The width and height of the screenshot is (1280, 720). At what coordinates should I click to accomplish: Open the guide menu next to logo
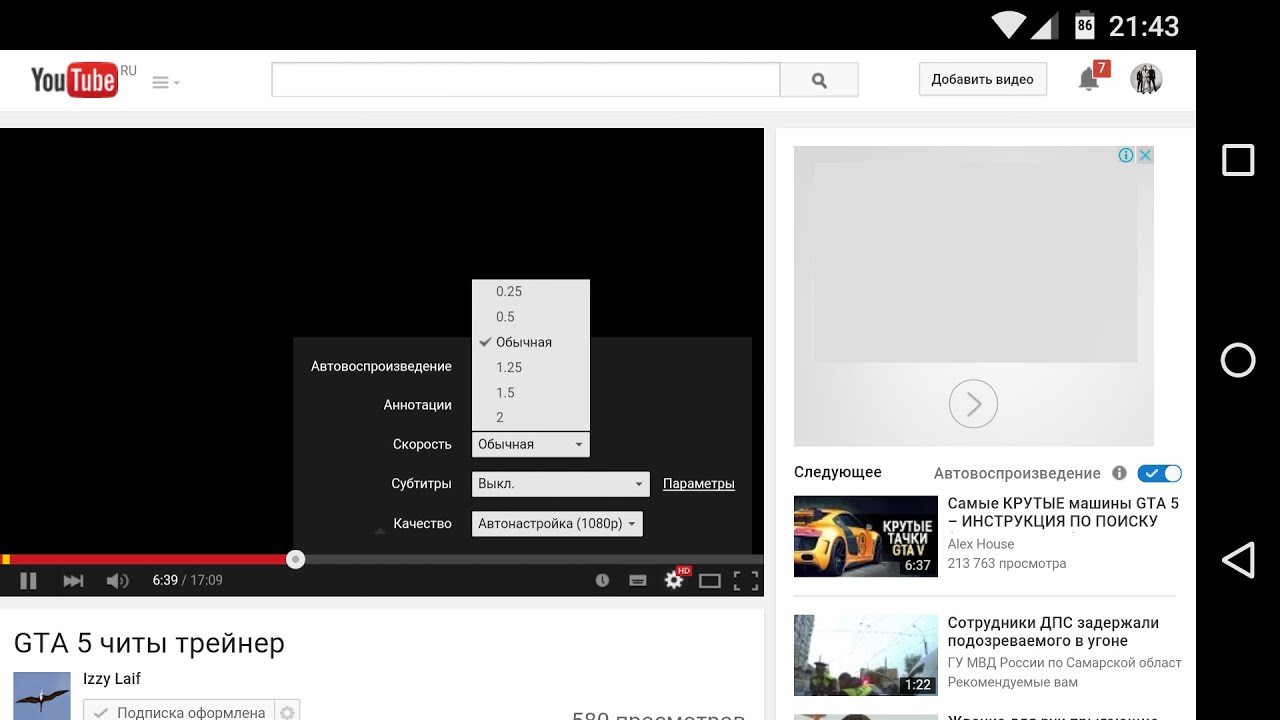pyautogui.click(x=165, y=83)
